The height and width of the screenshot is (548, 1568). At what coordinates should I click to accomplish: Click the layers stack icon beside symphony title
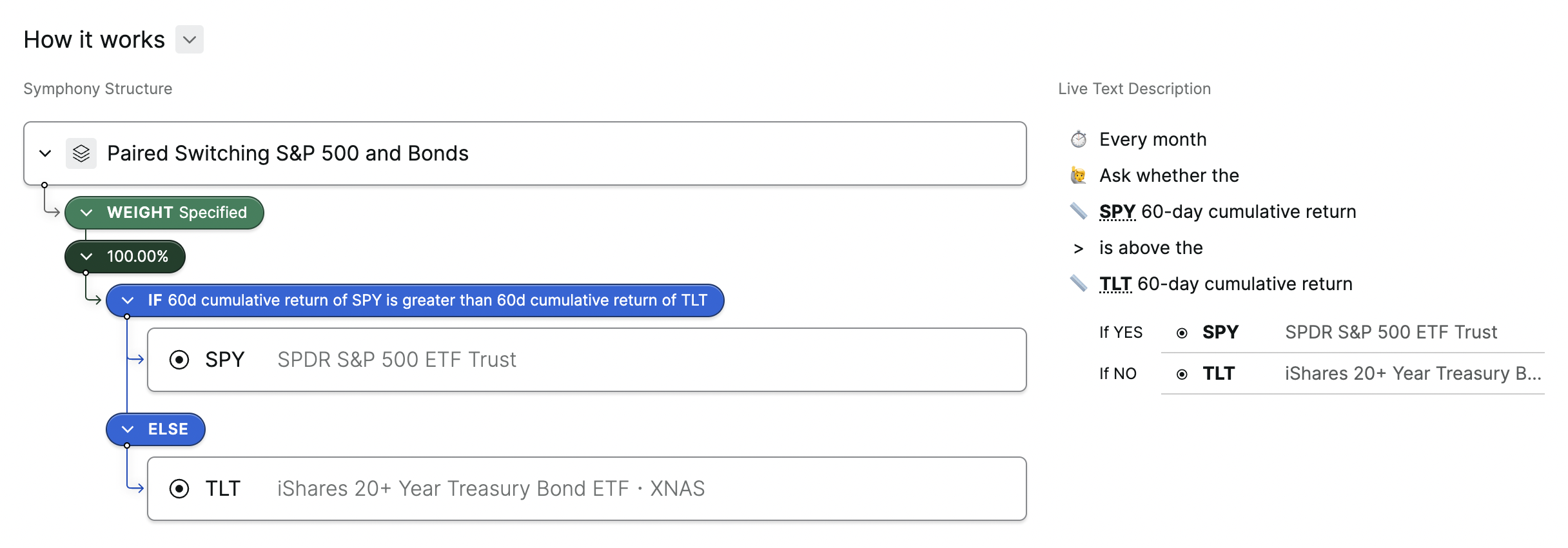pos(81,153)
